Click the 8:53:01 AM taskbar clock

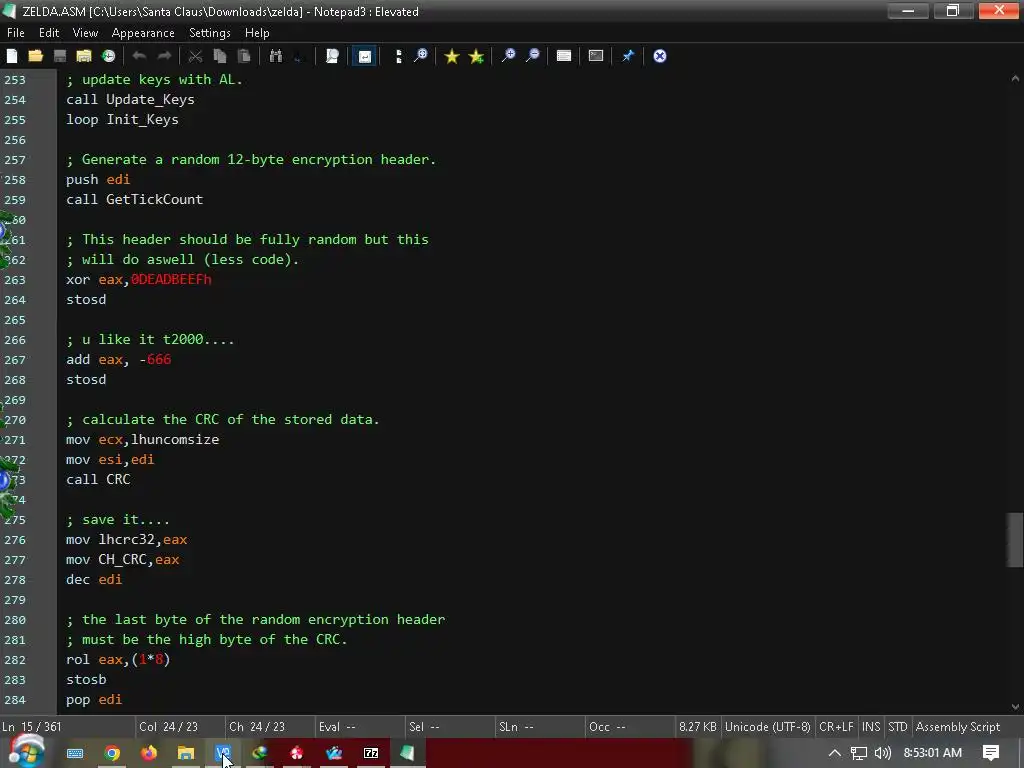pos(933,753)
